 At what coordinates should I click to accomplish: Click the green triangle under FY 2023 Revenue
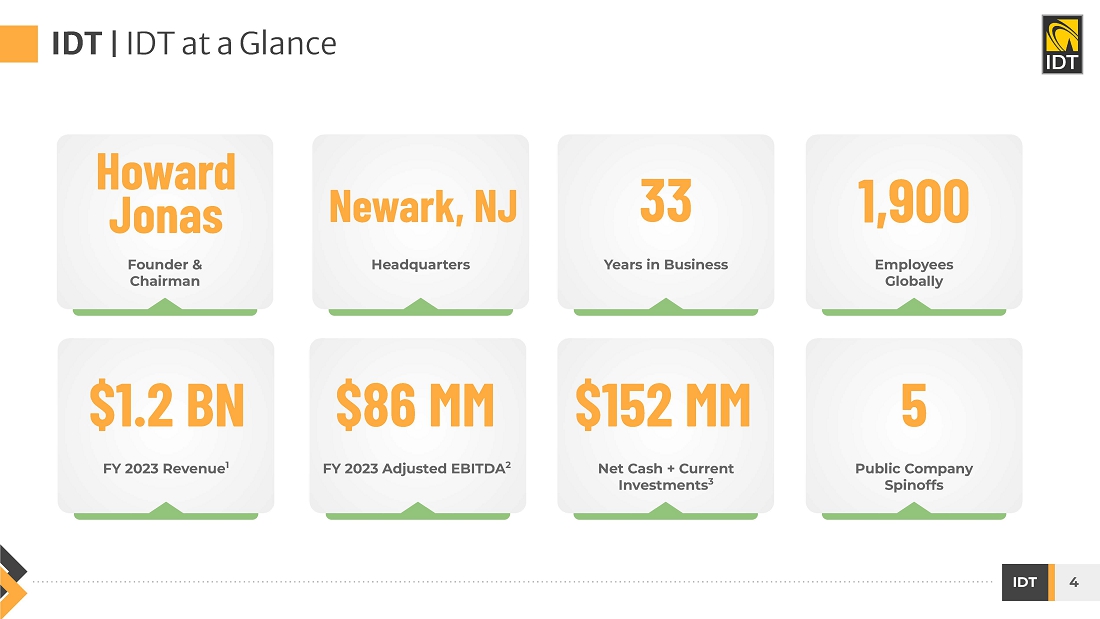coord(165,510)
